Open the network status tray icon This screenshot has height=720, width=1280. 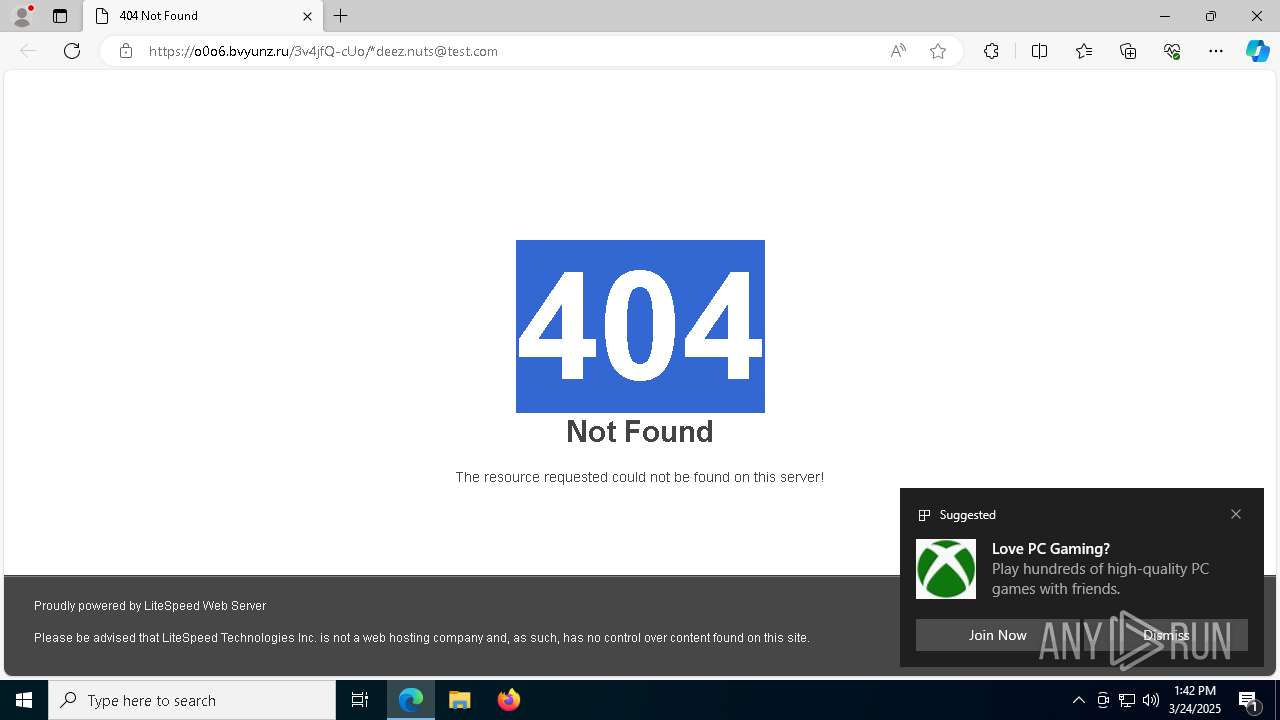click(x=1127, y=700)
